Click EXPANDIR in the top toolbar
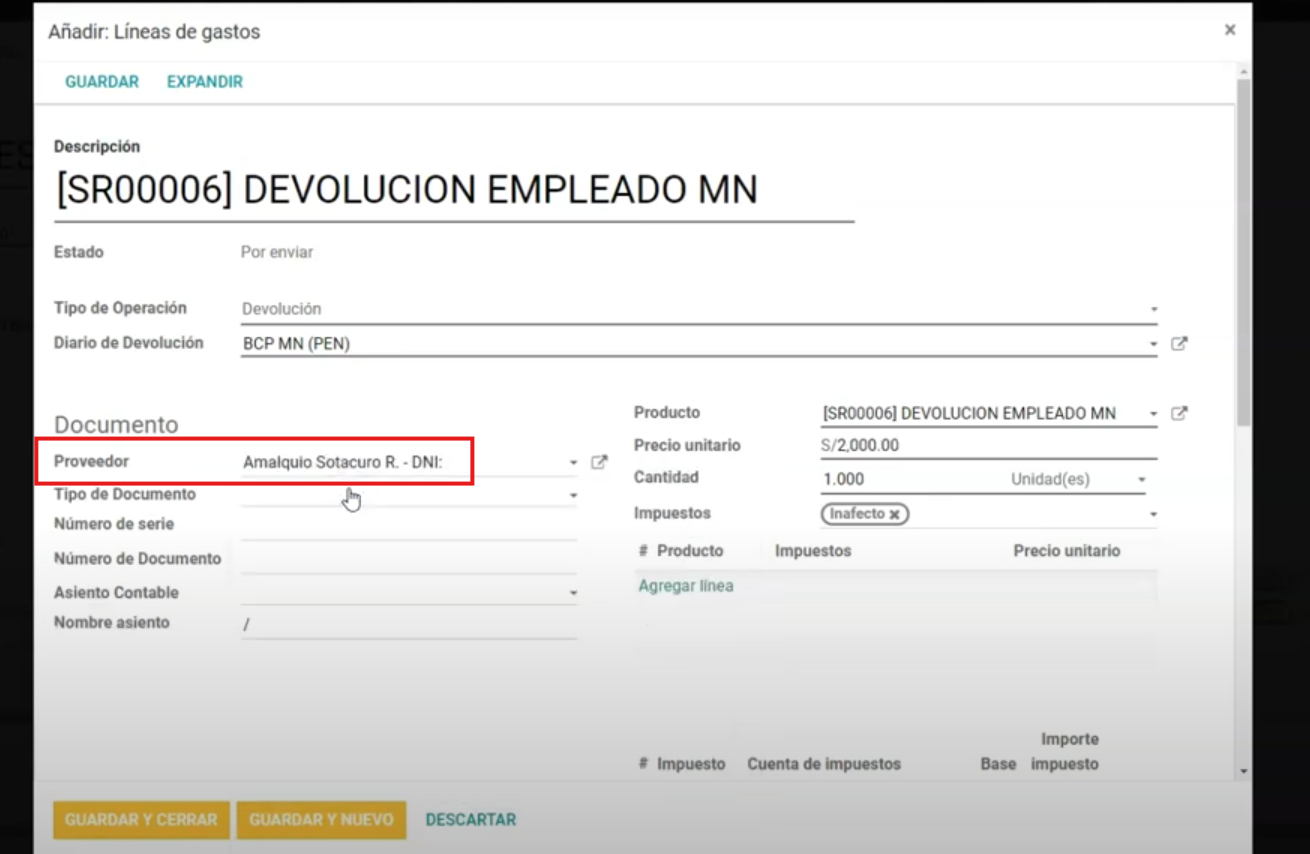1310x854 pixels. point(205,82)
